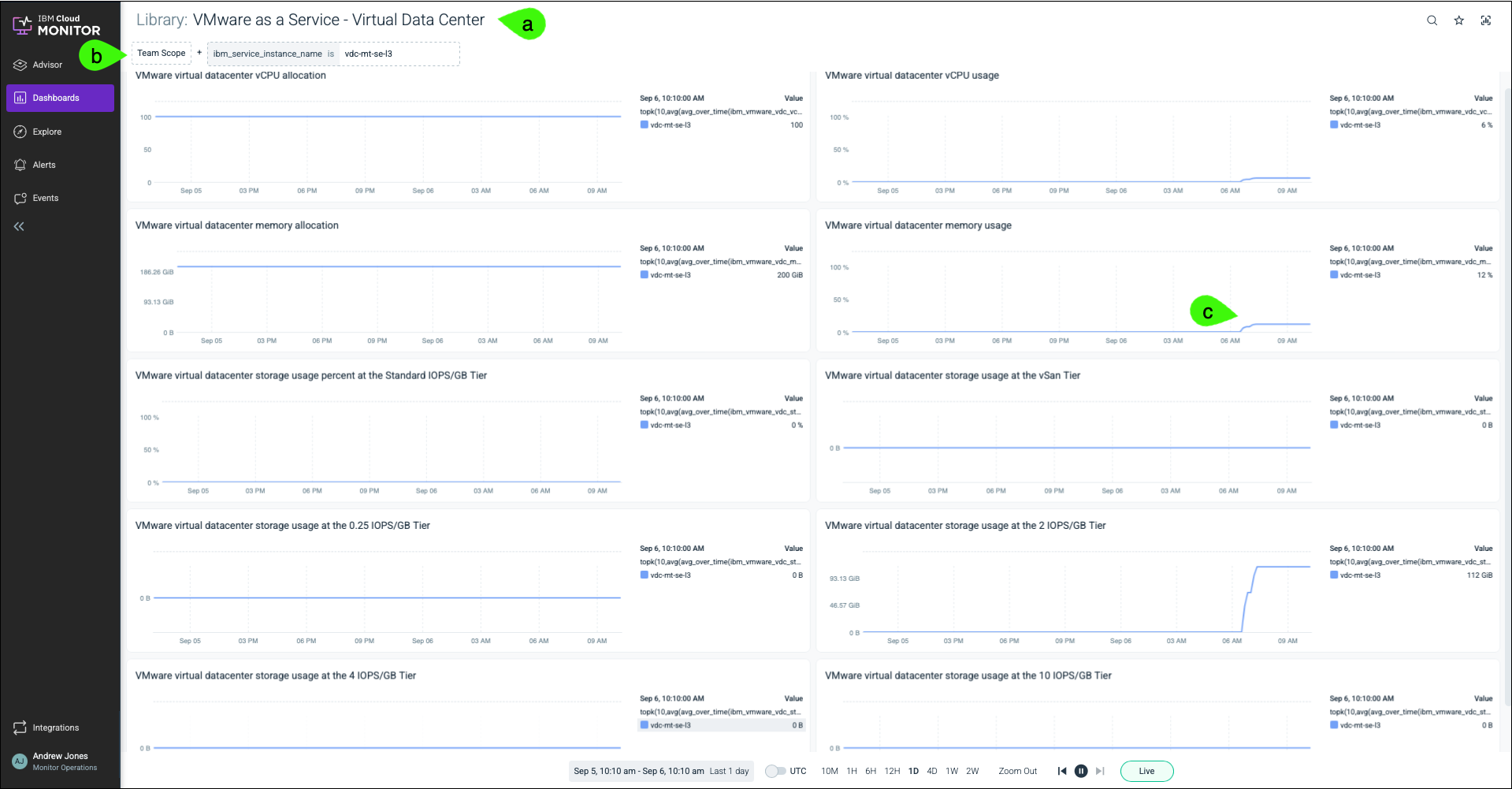Screen dimensions: 1512x789
Task: Click vCPU usage legend swatch vdc-mt-se-l3
Action: [1334, 125]
